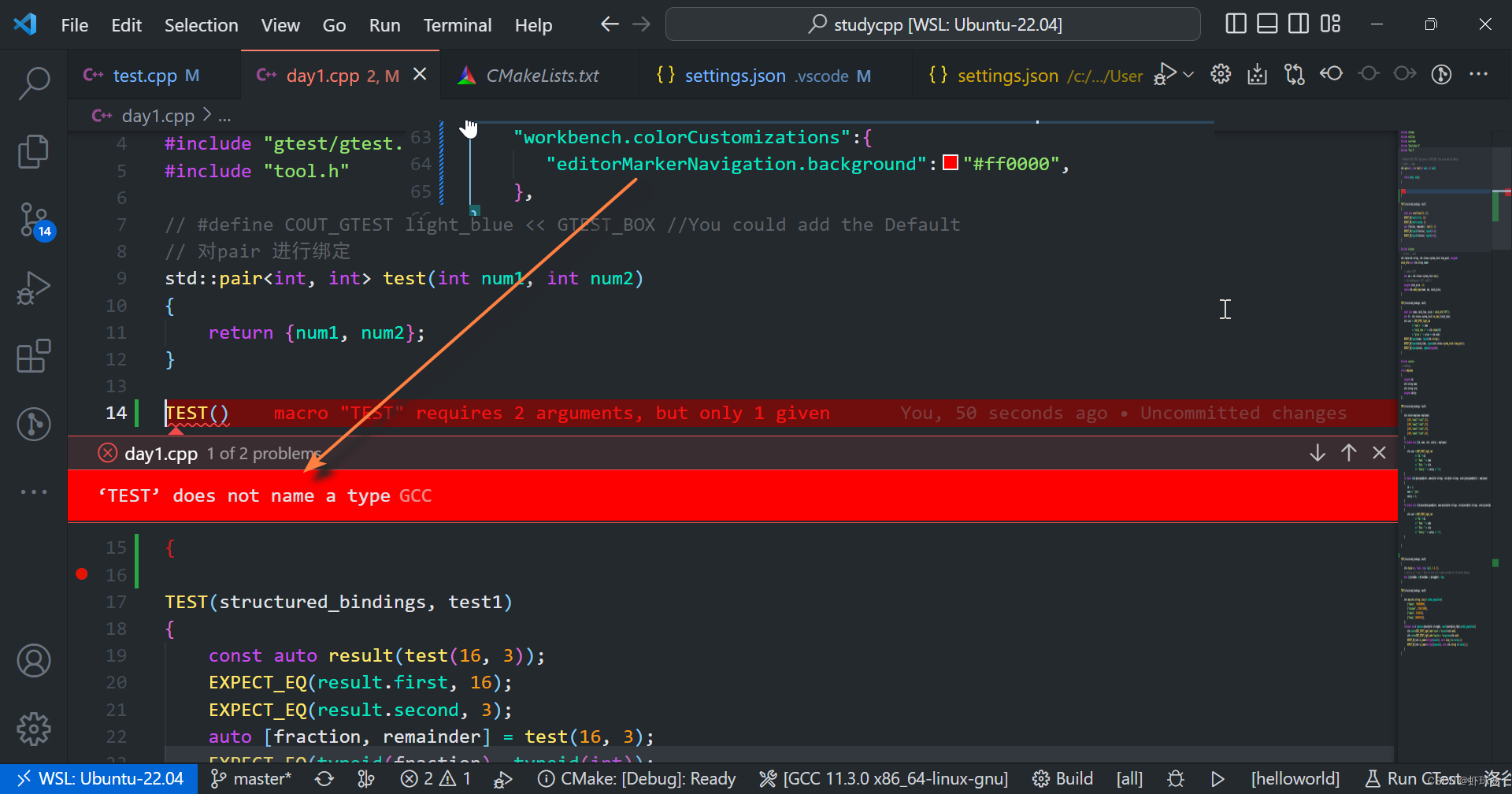The image size is (1512, 794).
Task: Click the download/install icon in editor toolbar
Action: click(1258, 74)
